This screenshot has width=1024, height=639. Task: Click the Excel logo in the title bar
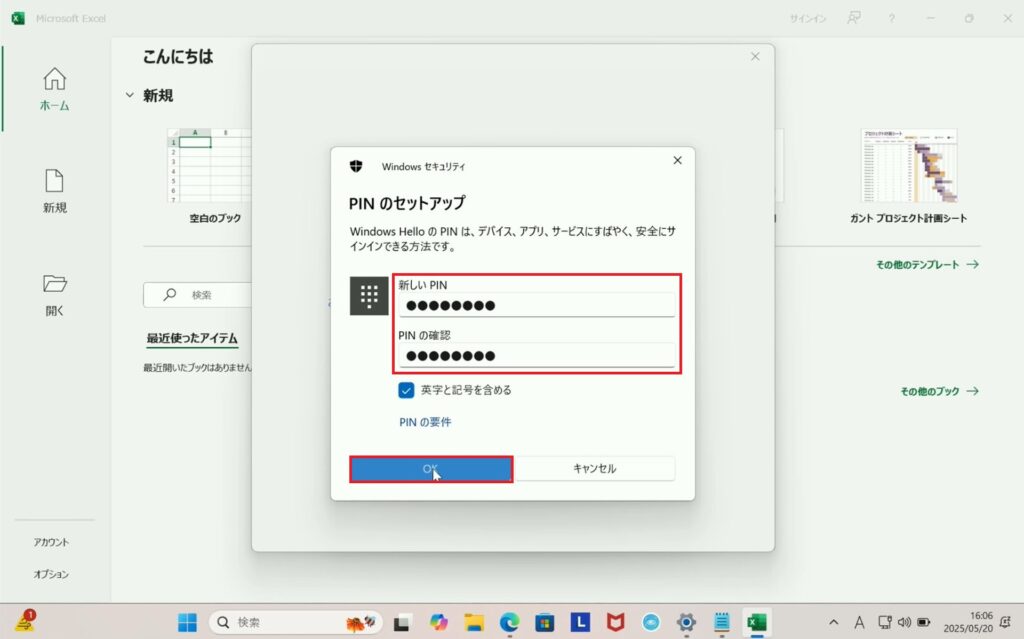(18, 18)
